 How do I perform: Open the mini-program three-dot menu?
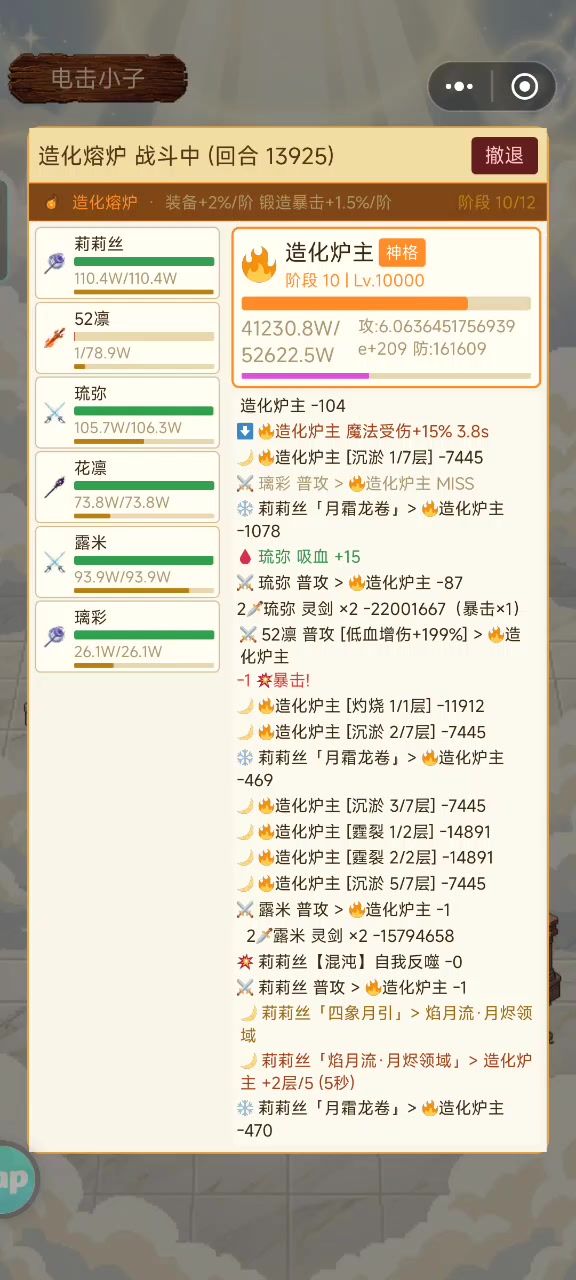[459, 87]
